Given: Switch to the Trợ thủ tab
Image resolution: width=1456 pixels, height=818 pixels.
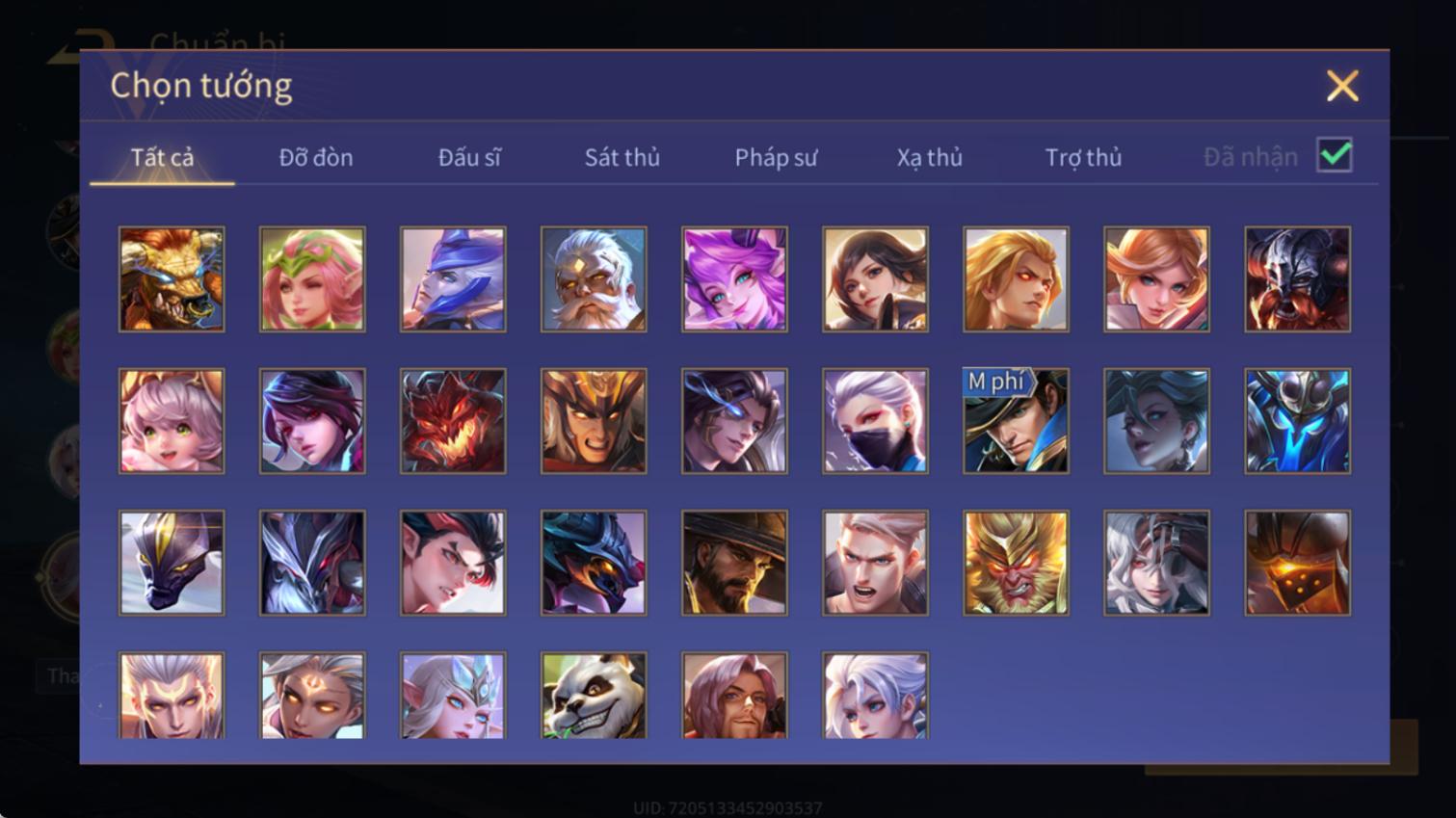Looking at the screenshot, I should coord(1083,157).
